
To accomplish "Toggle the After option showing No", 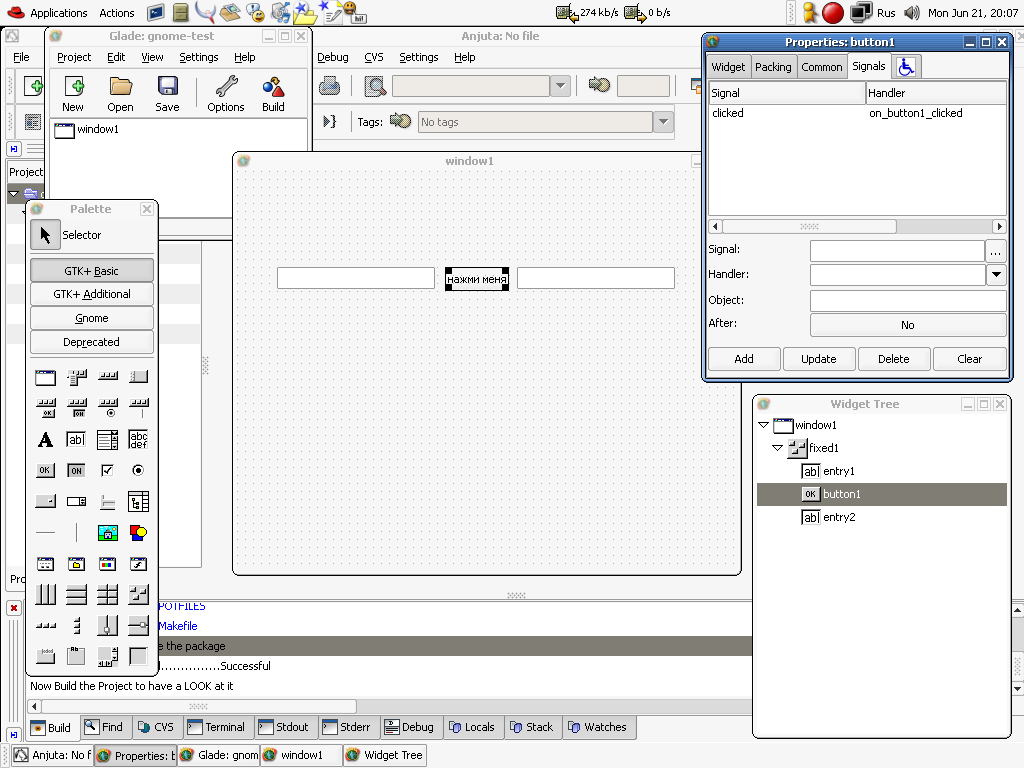I will point(908,325).
